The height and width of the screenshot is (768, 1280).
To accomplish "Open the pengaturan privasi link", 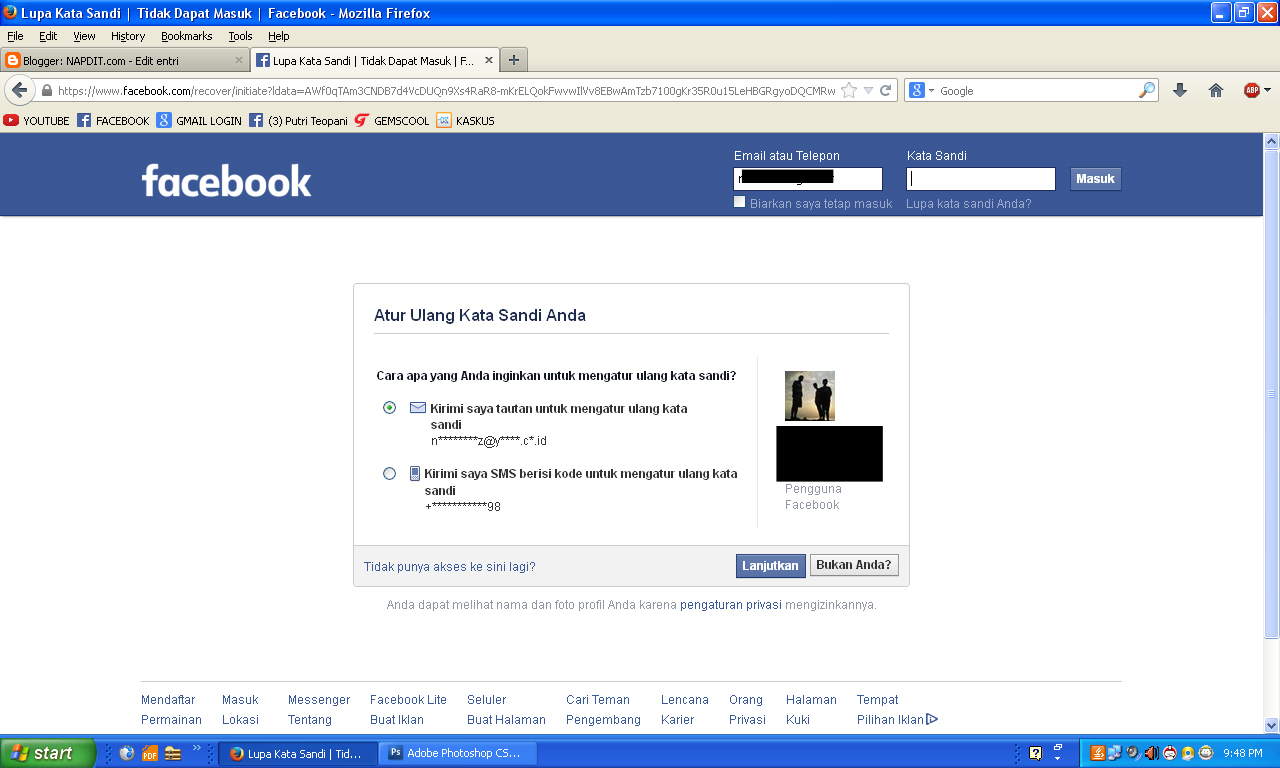I will click(731, 605).
